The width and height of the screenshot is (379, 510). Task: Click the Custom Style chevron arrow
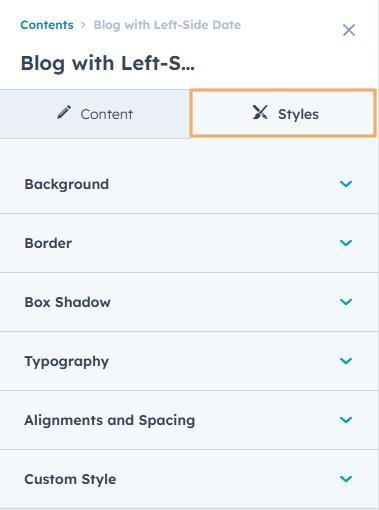point(346,479)
